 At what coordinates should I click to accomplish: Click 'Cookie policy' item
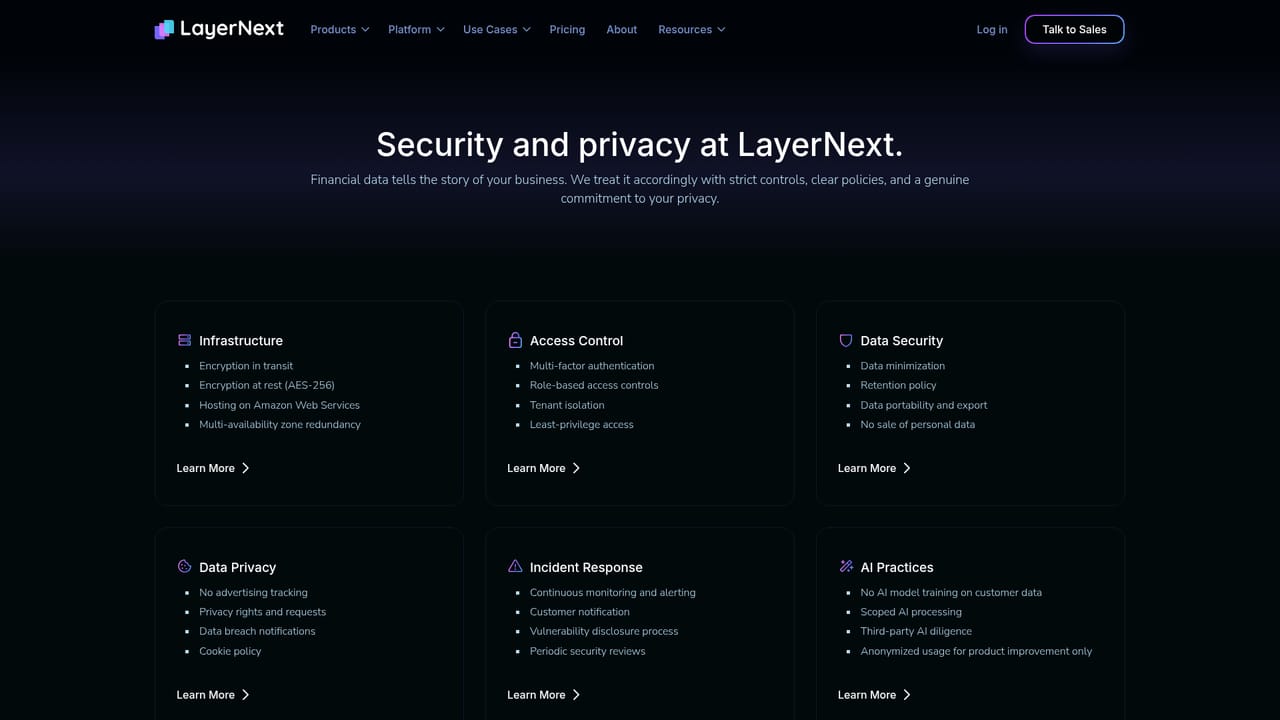coord(230,651)
